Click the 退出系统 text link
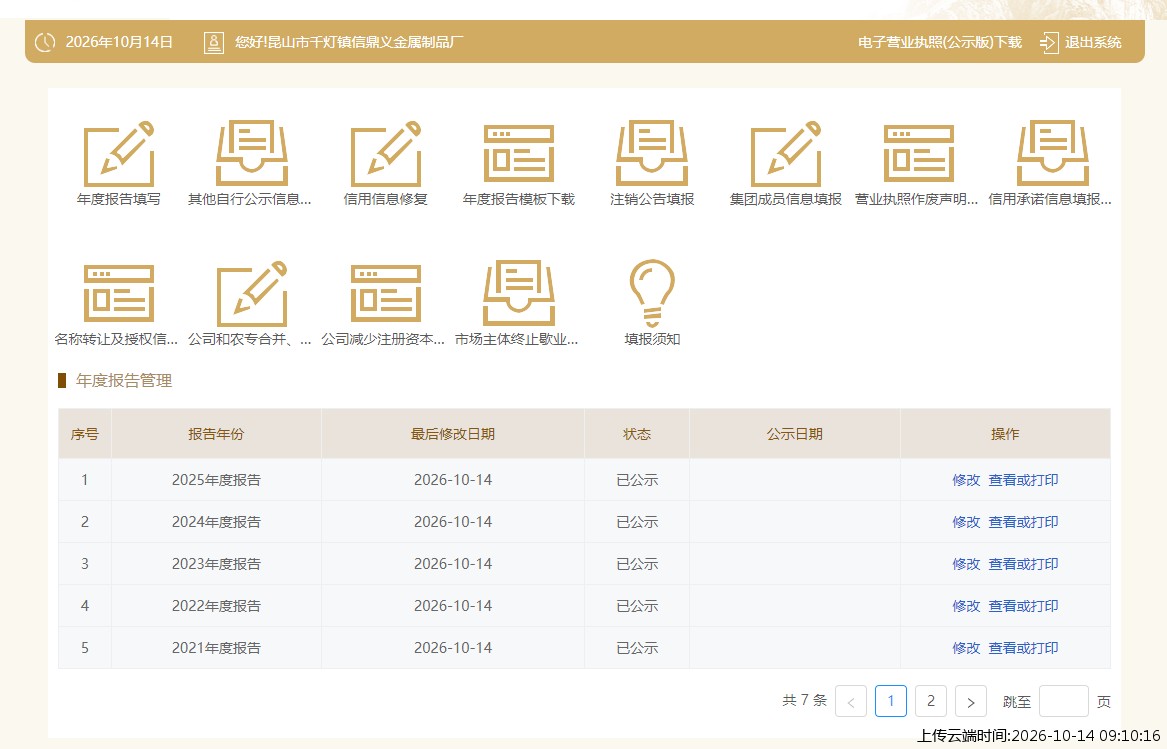The height and width of the screenshot is (749, 1167). (x=1093, y=42)
